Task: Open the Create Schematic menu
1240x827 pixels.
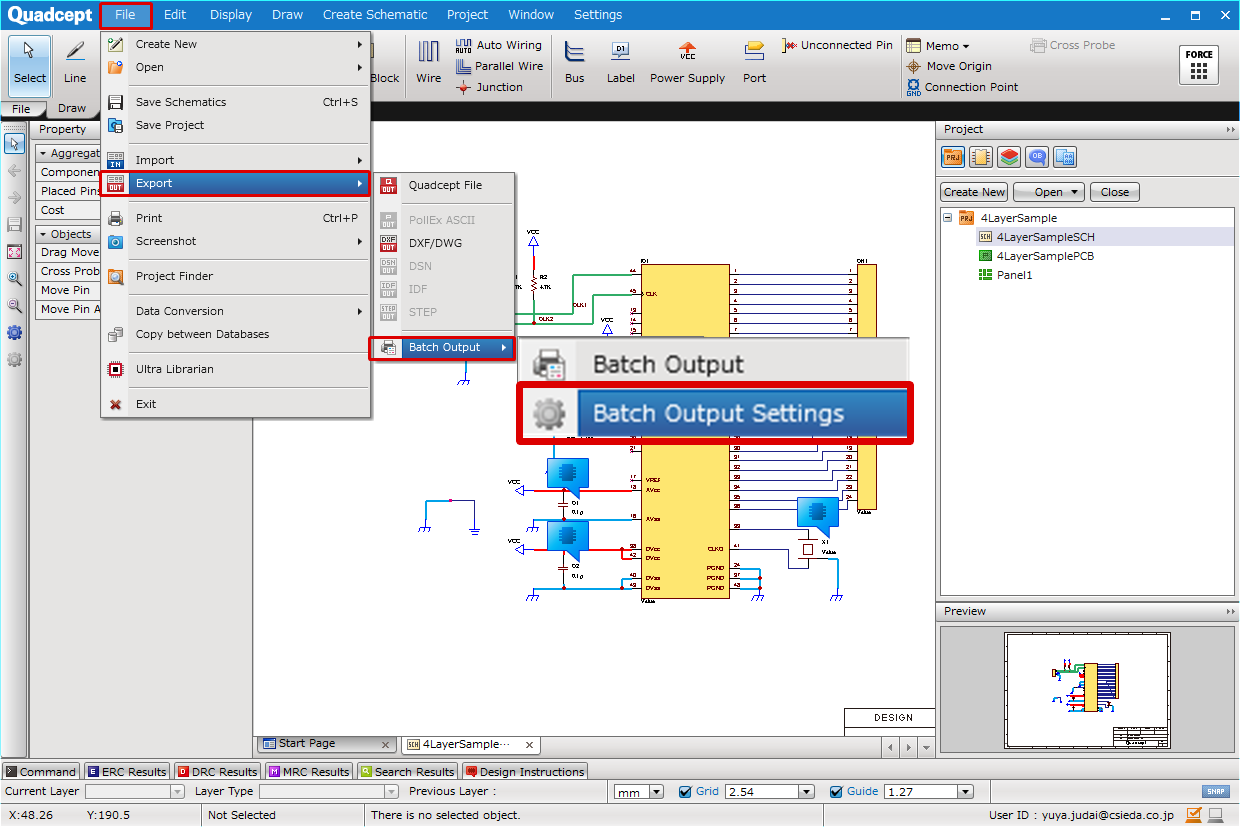Action: coord(375,15)
